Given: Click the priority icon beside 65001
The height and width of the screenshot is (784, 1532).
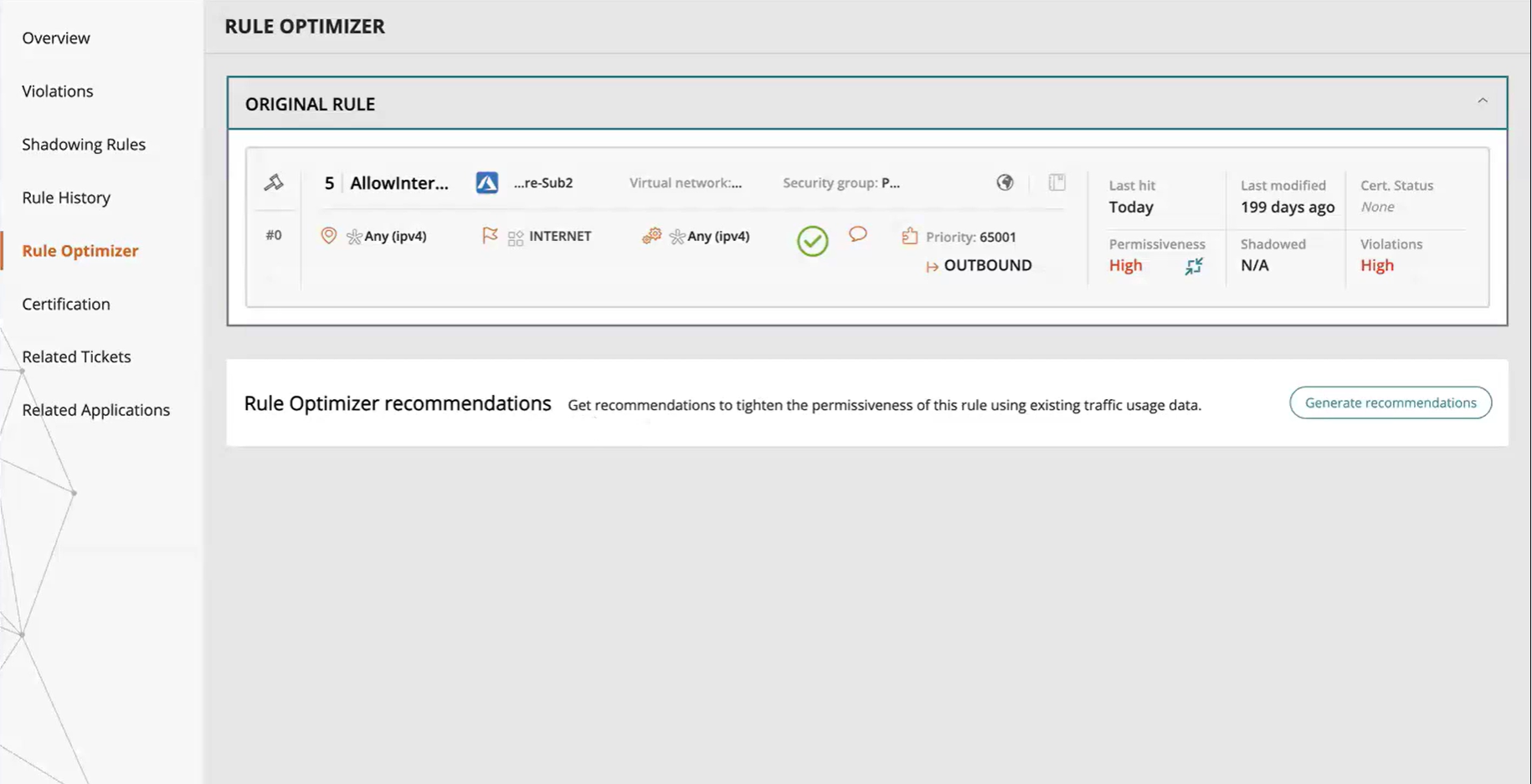Looking at the screenshot, I should click(909, 236).
